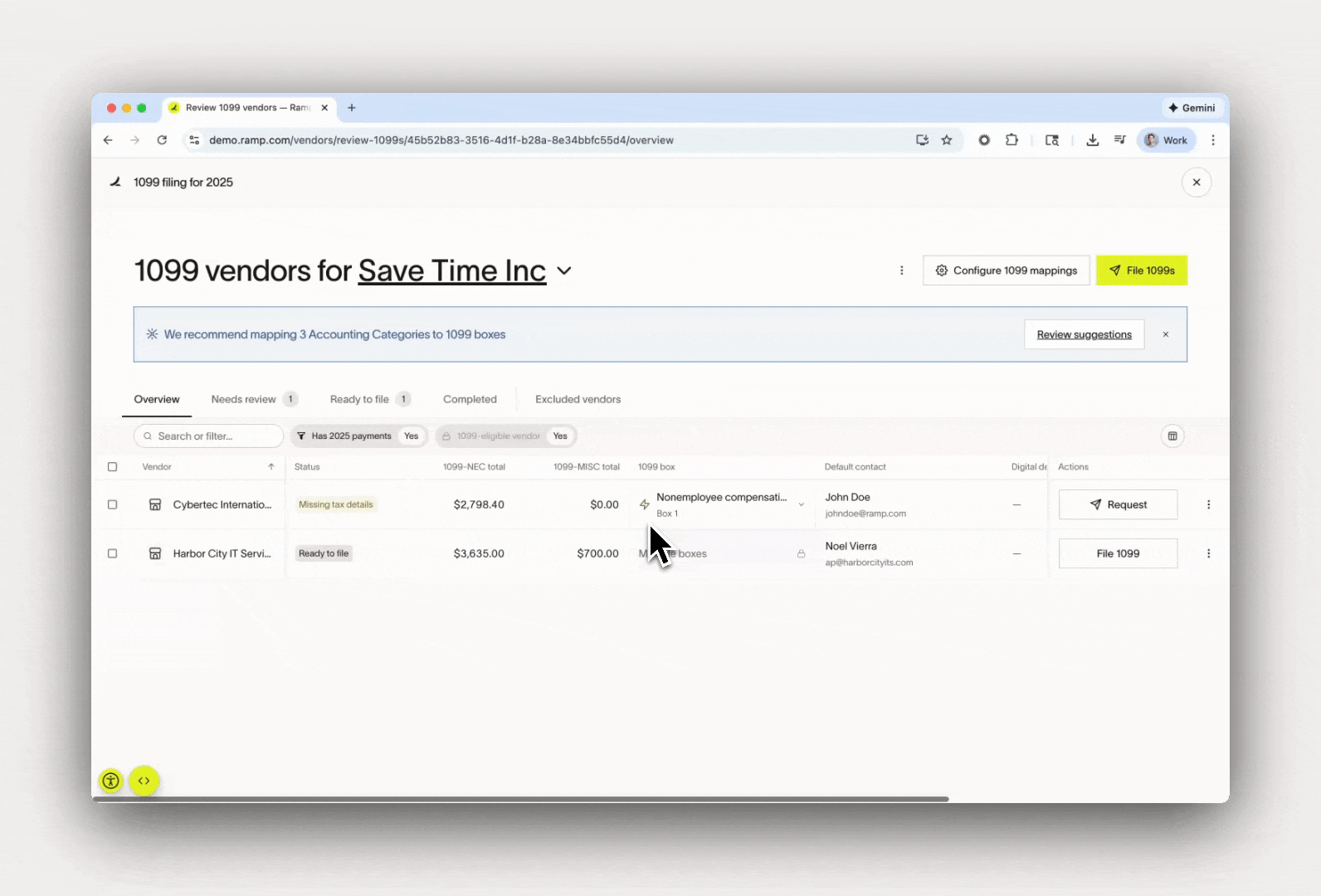Click the address bar URL
This screenshot has width=1321, height=896.
pyautogui.click(x=441, y=140)
